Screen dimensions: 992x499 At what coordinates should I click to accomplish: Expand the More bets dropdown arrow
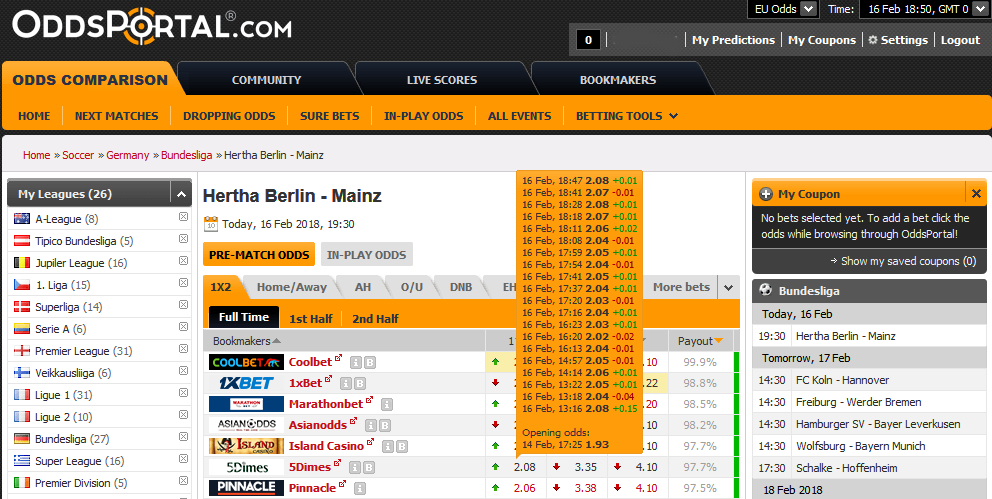tap(729, 287)
